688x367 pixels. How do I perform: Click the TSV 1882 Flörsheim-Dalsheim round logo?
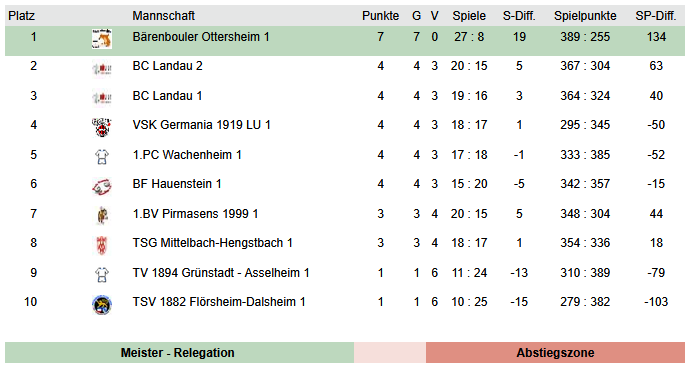point(102,305)
